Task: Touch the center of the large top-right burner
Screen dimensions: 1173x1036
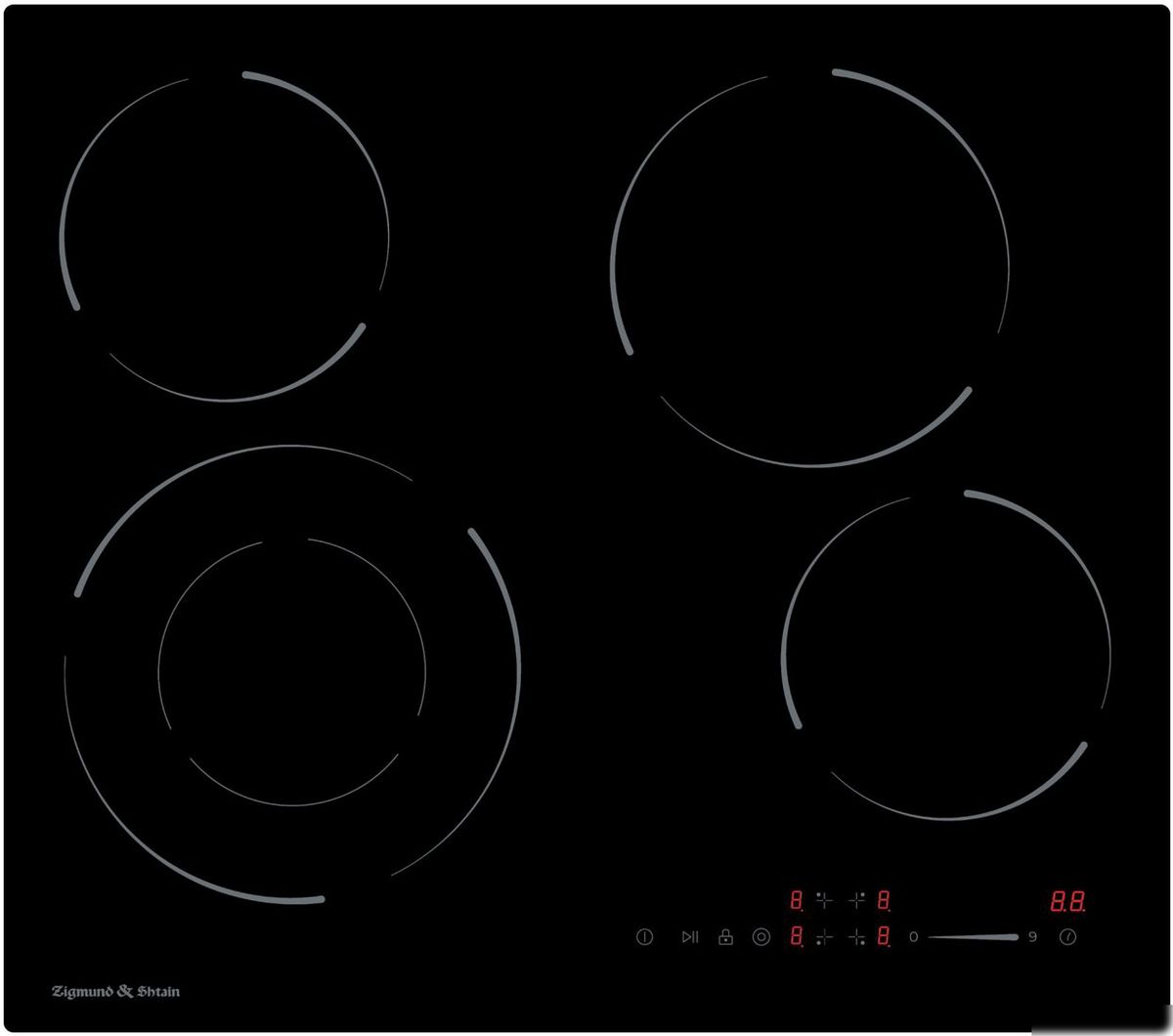Action: [810, 267]
